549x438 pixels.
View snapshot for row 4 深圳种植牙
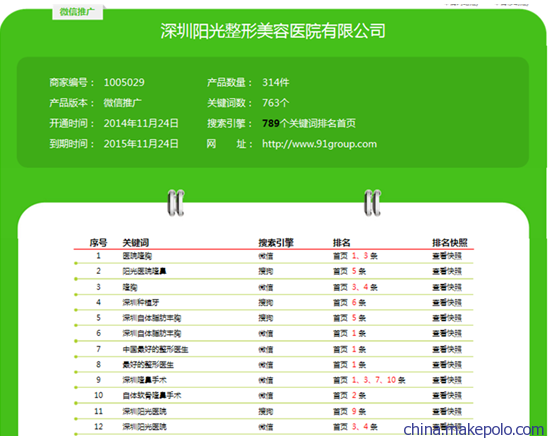click(x=447, y=303)
